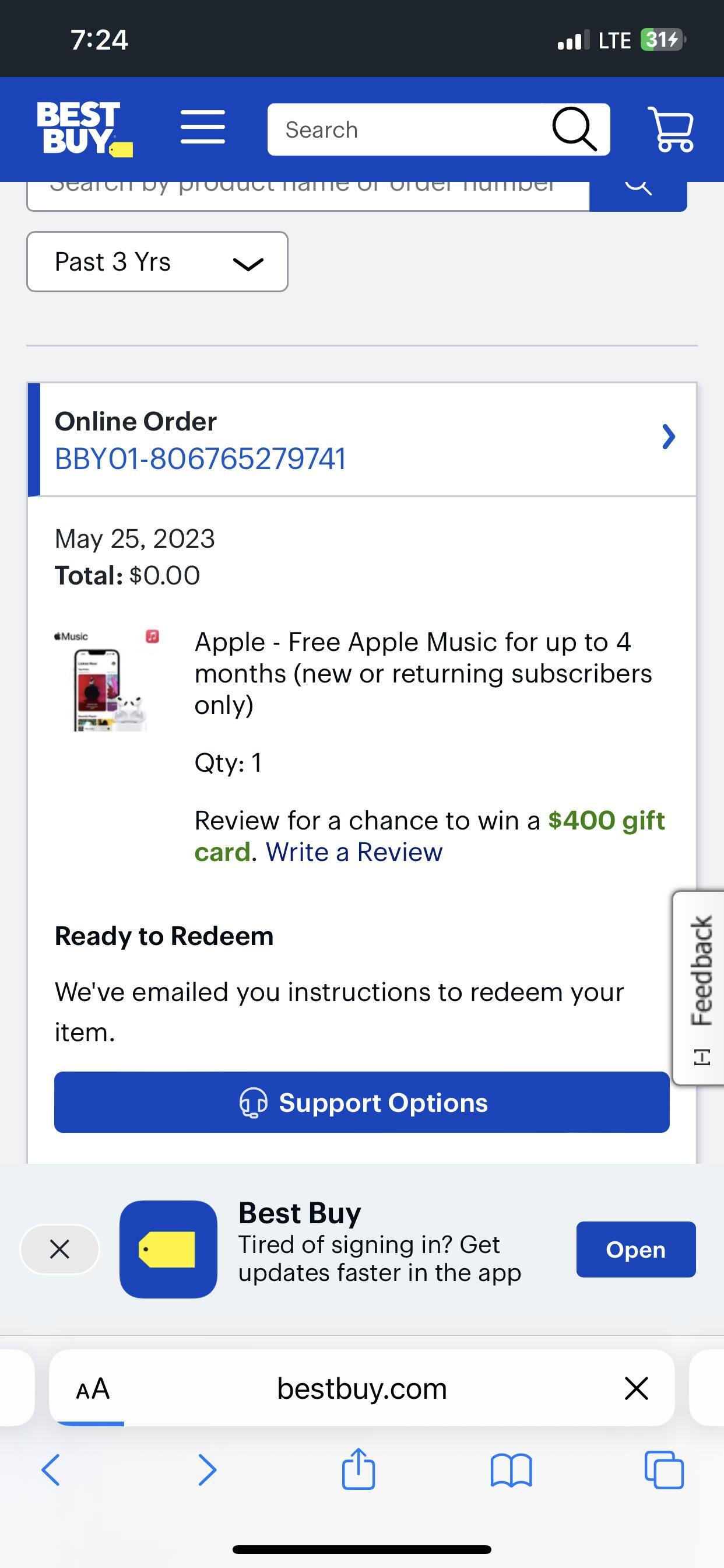Tap the Best Buy app icon in banner
Image resolution: width=724 pixels, height=1568 pixels.
pyautogui.click(x=168, y=1249)
